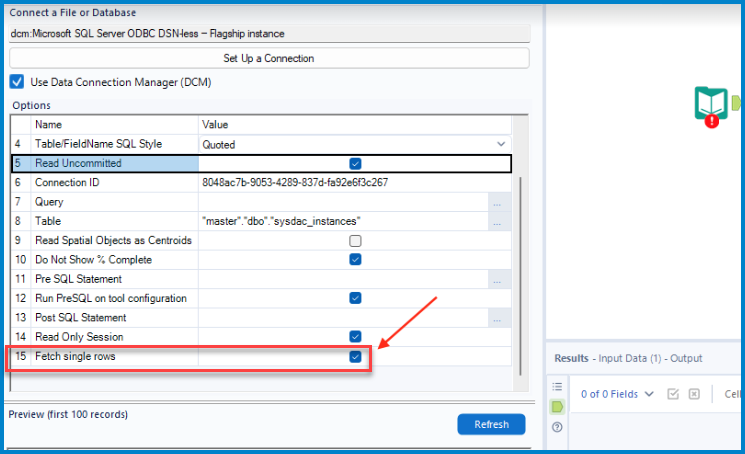Toggle the Read Uncommitted checkbox
The height and width of the screenshot is (454, 745).
coord(355,164)
